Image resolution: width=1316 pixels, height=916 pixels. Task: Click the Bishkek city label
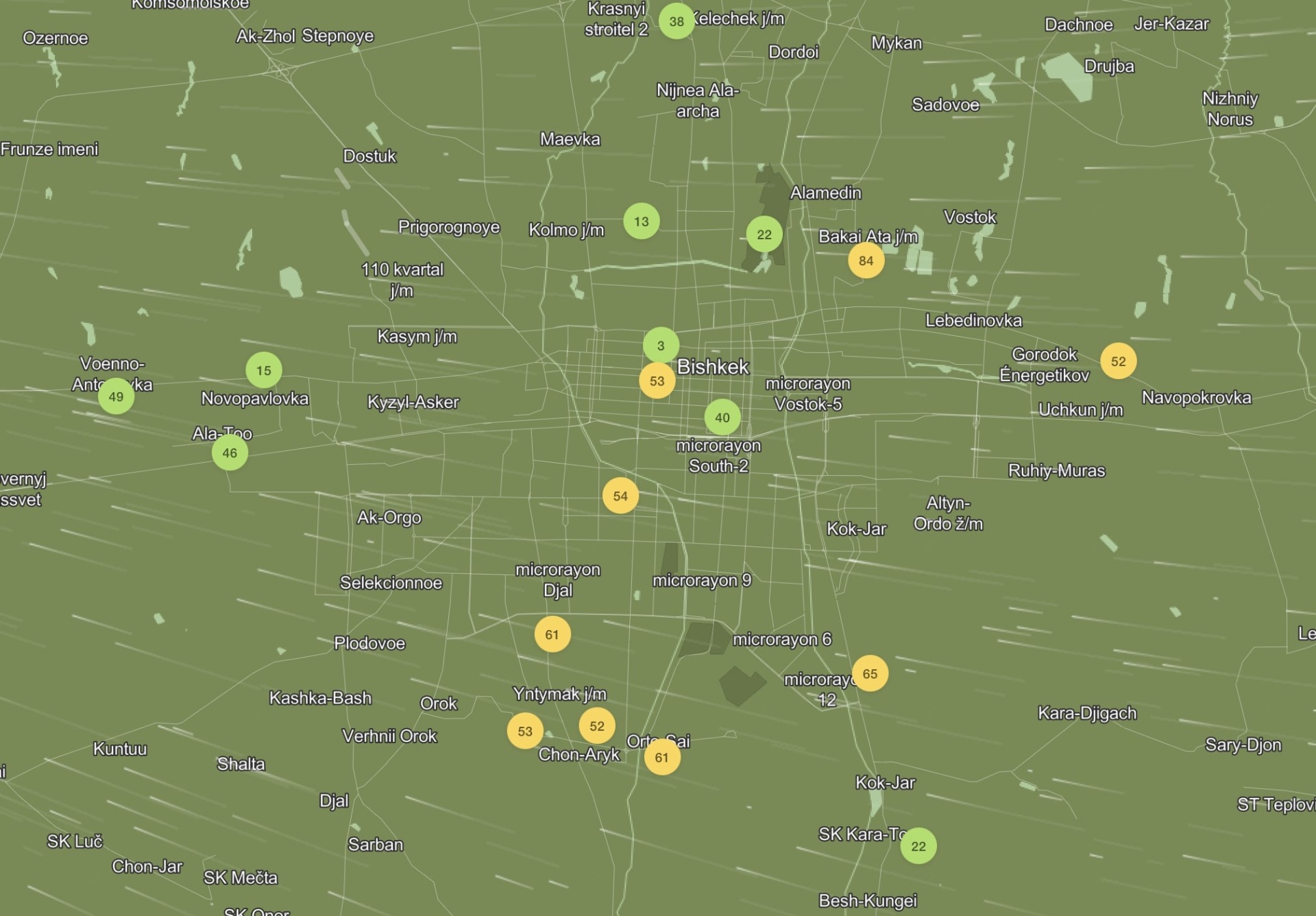click(713, 367)
